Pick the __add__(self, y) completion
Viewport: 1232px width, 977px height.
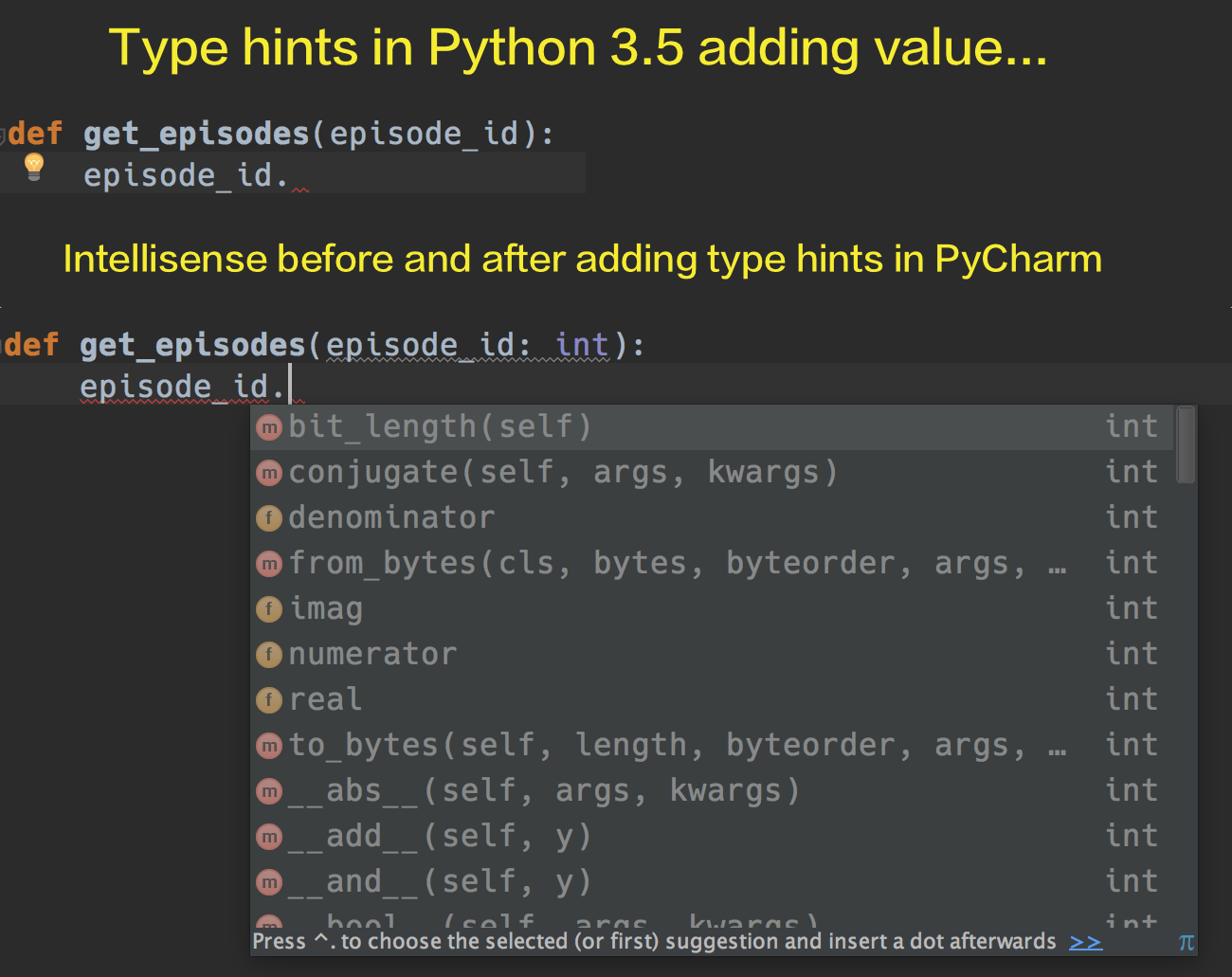click(440, 837)
